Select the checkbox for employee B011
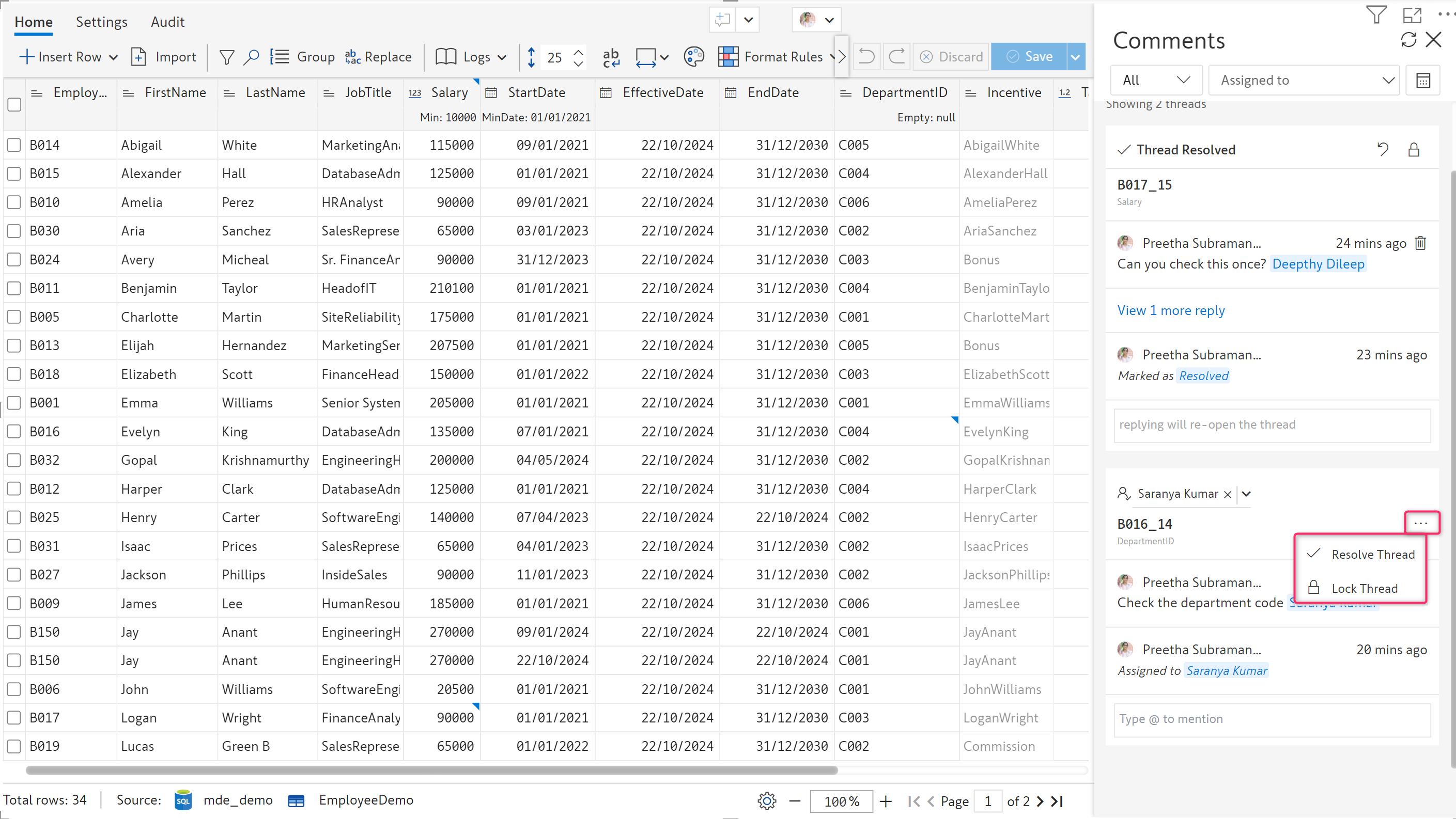This screenshot has height=819, width=1456. (14, 289)
